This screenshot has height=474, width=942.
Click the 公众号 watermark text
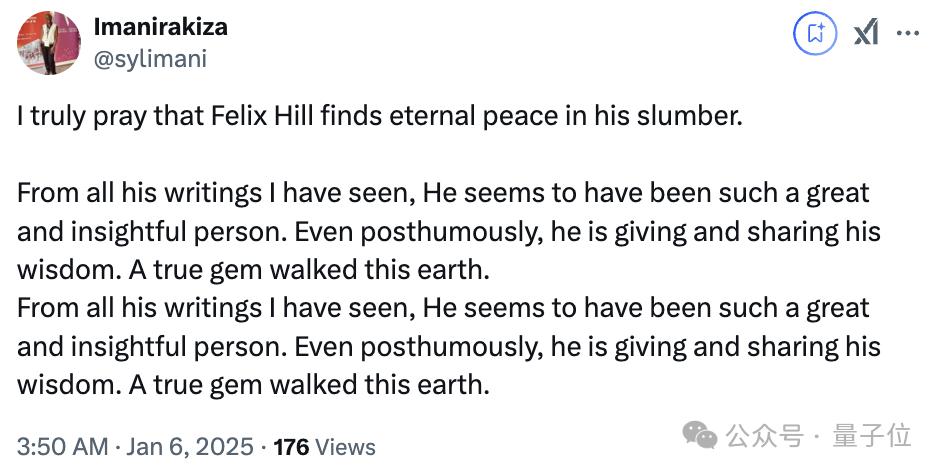(765, 436)
